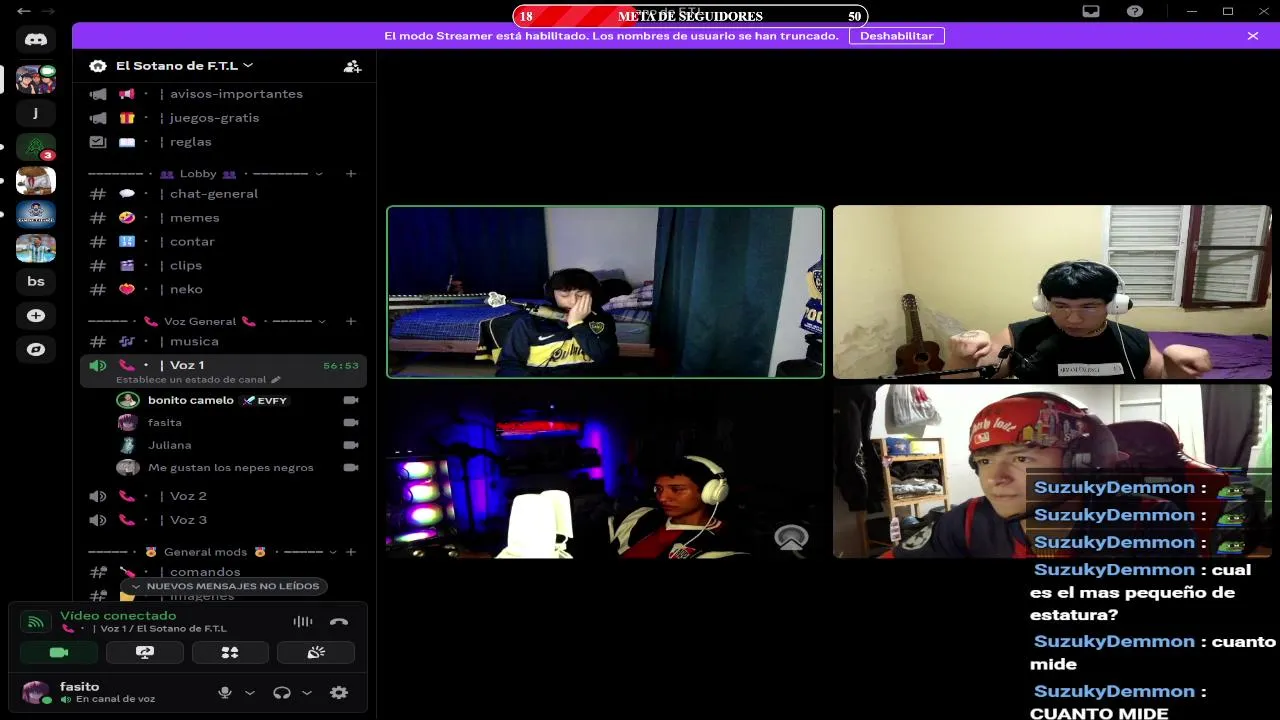This screenshot has width=1280, height=720.
Task: Add channel to Voz General category
Action: pyautogui.click(x=351, y=321)
